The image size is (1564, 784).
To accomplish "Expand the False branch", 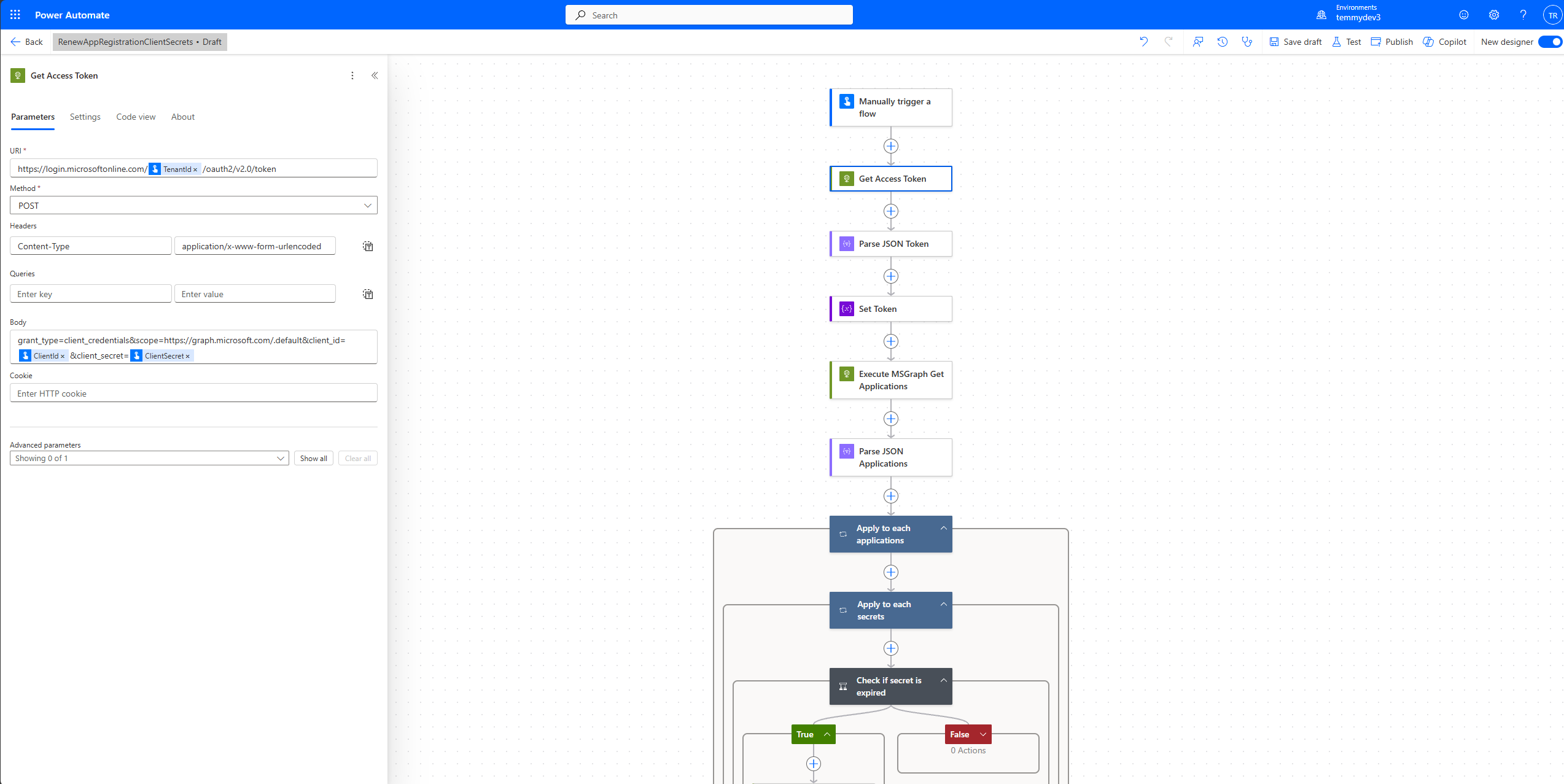I will coord(983,734).
